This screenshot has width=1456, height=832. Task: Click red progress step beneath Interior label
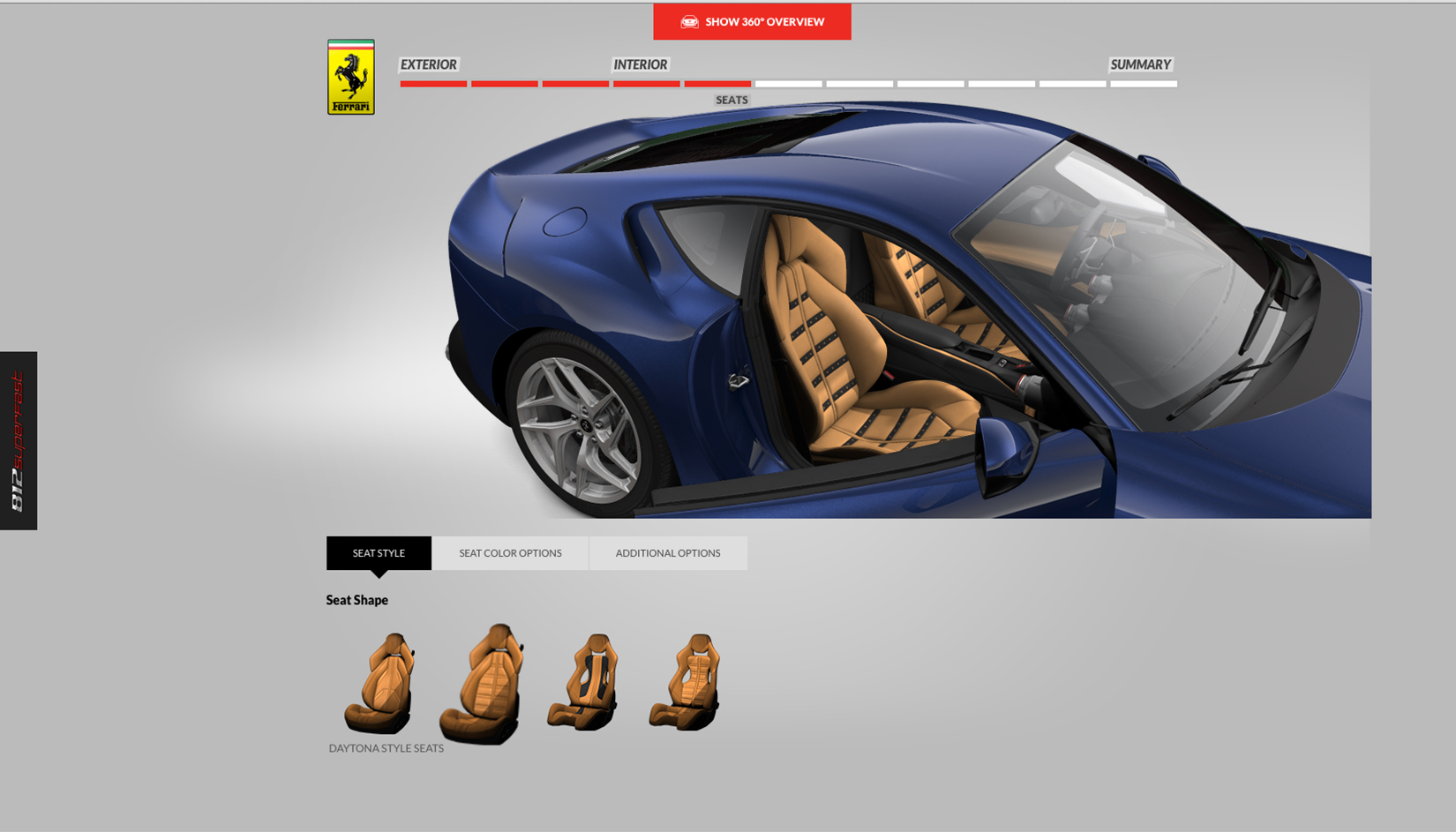click(x=646, y=84)
